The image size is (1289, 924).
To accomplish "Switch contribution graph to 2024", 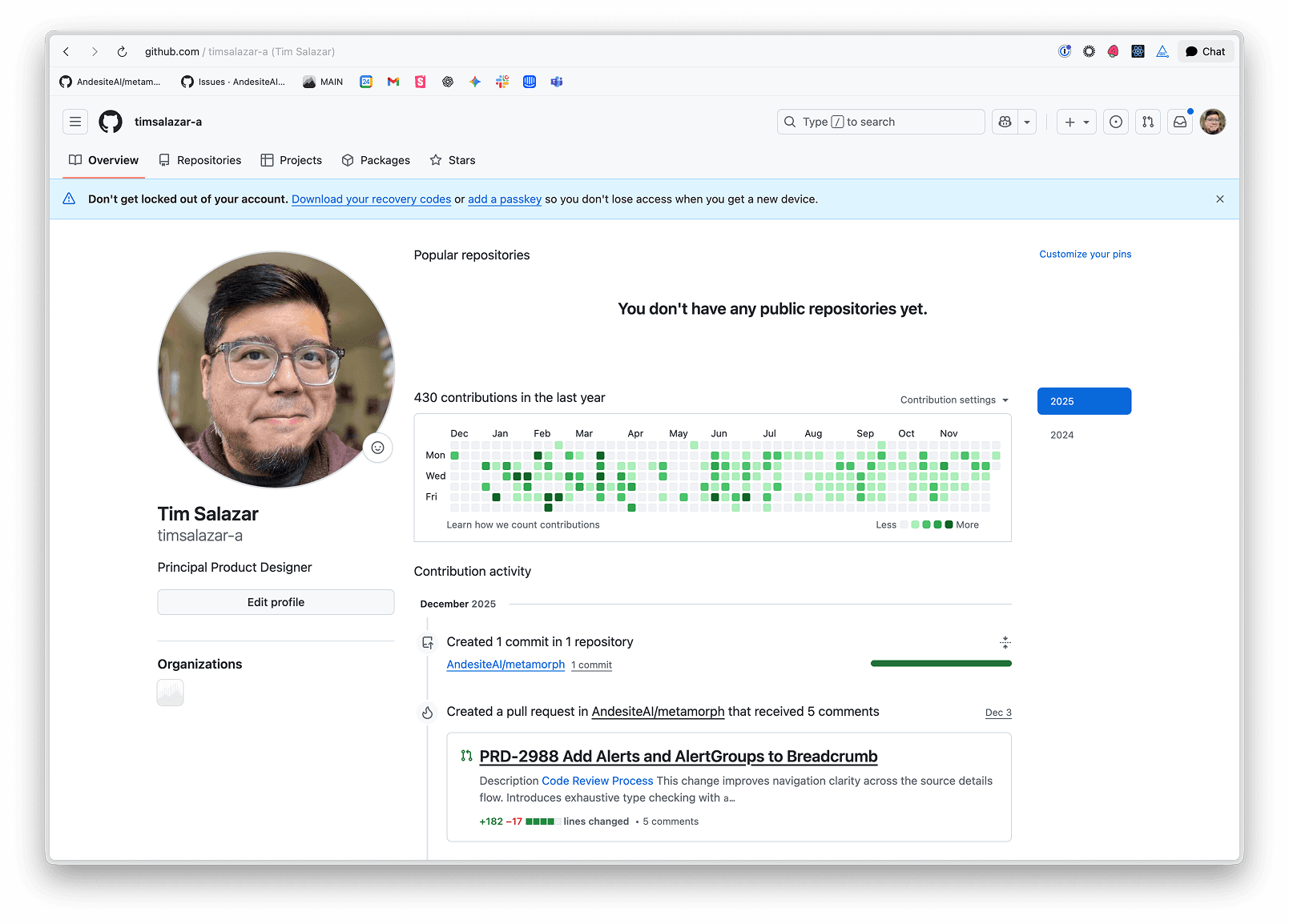I will 1061,435.
